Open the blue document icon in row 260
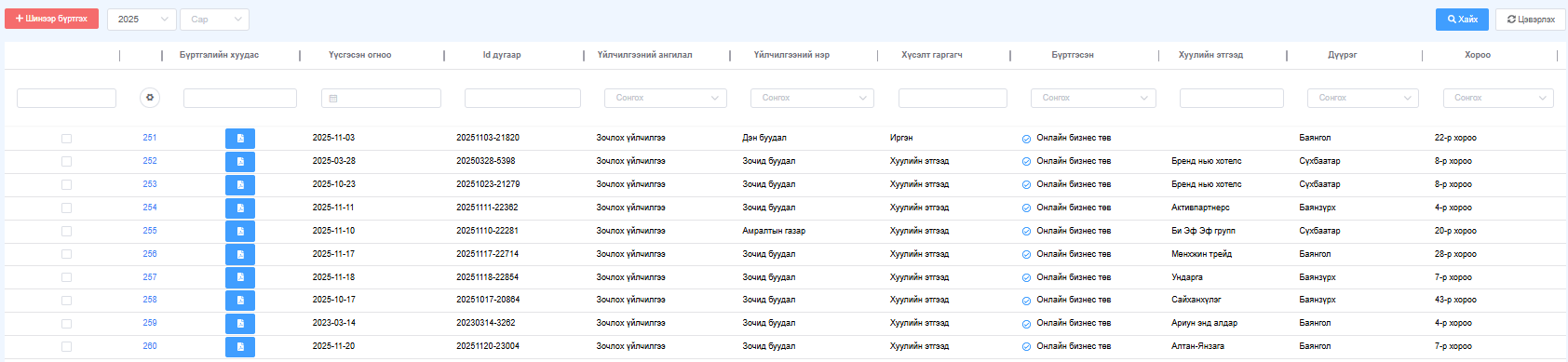The width and height of the screenshot is (1568, 362). tap(240, 347)
